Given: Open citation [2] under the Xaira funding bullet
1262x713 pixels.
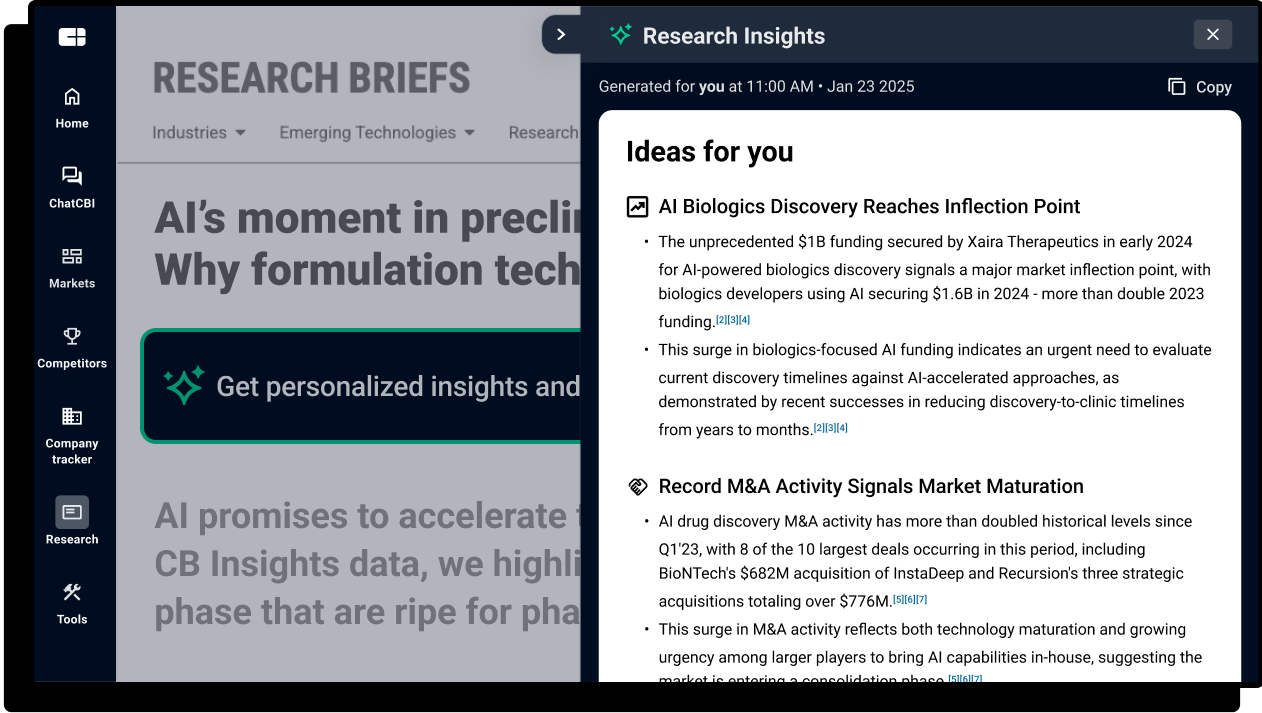Looking at the screenshot, I should click(x=721, y=319).
